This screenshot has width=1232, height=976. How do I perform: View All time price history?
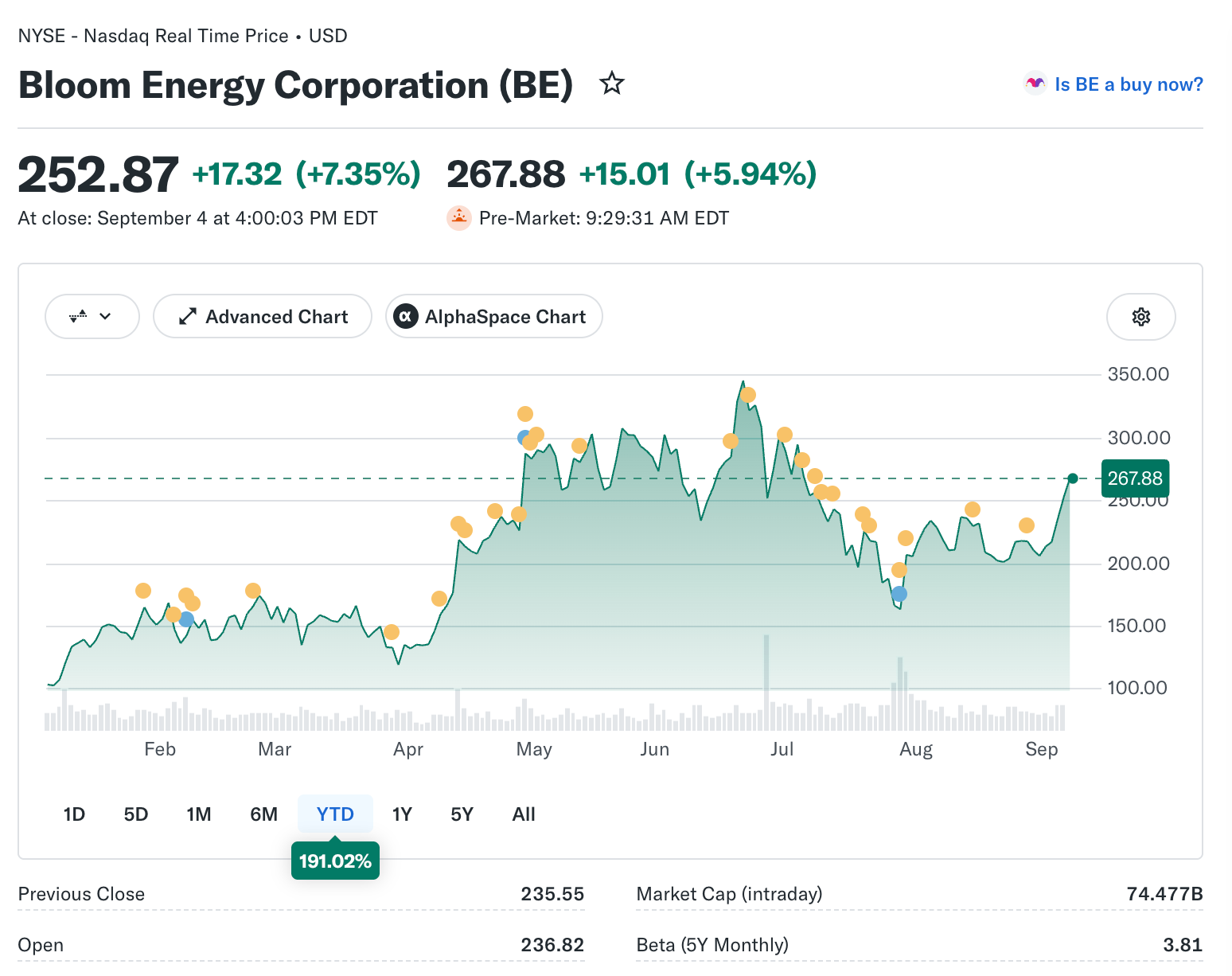click(524, 814)
